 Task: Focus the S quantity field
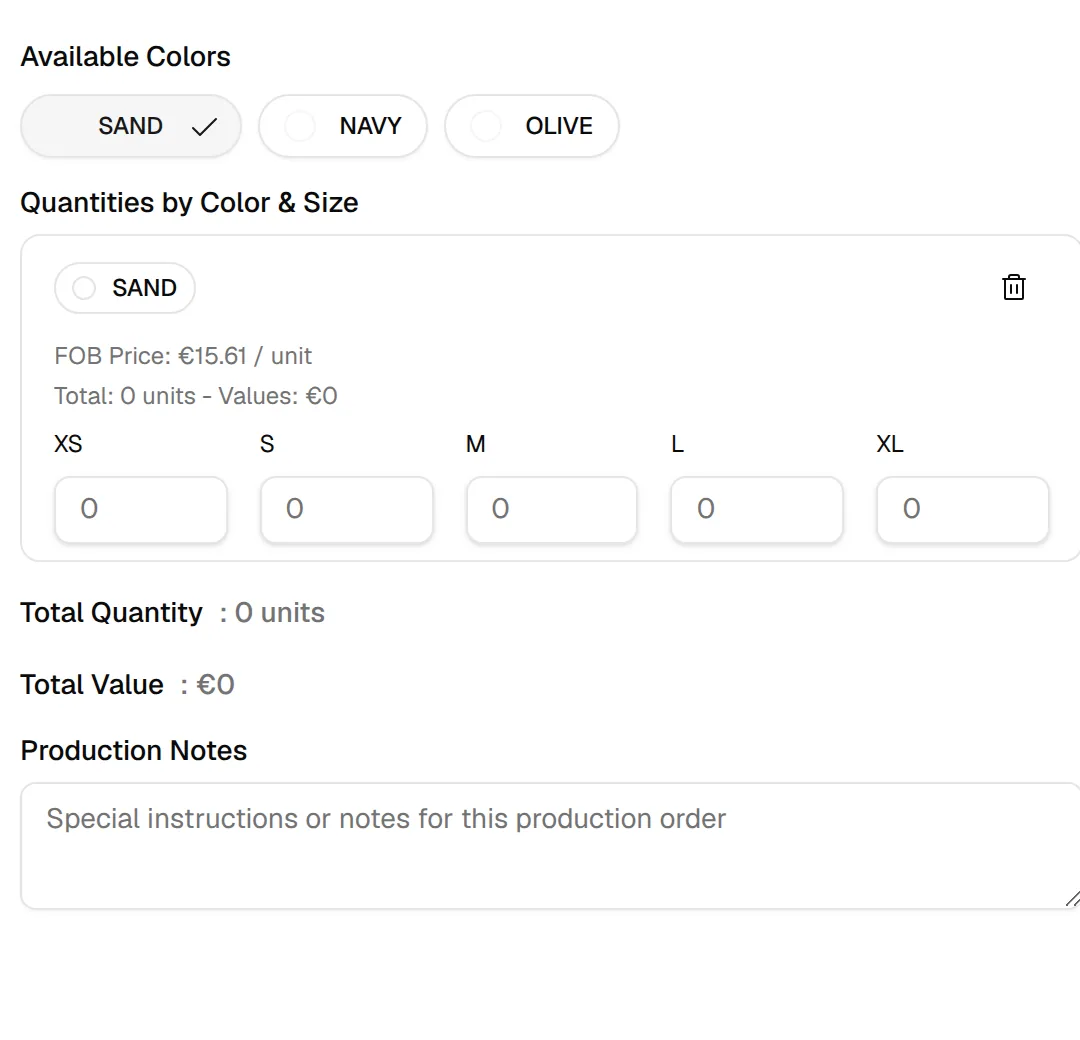tap(346, 510)
